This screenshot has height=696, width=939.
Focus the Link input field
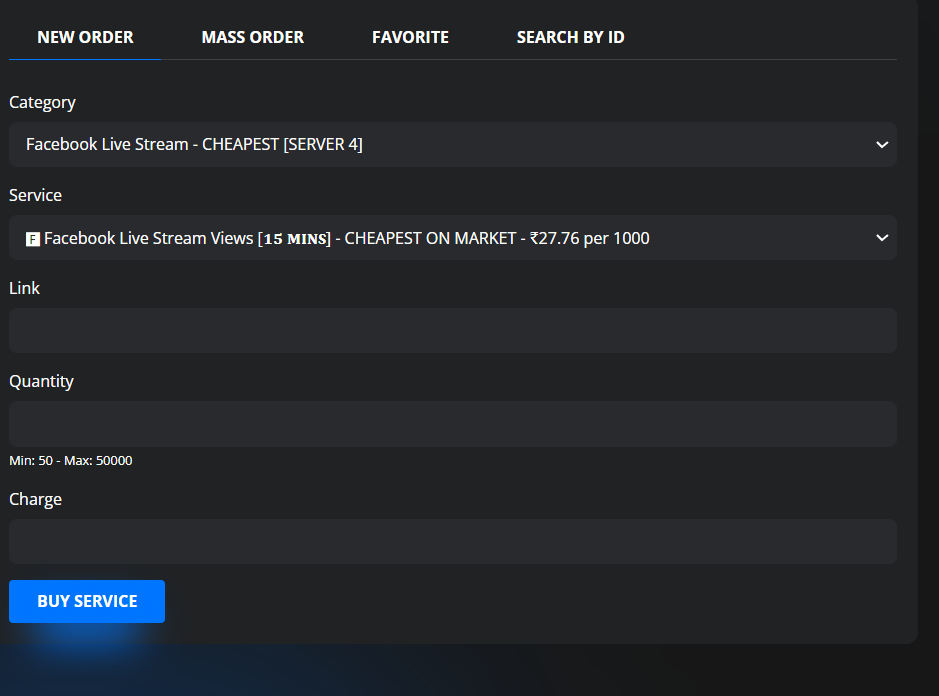[453, 331]
